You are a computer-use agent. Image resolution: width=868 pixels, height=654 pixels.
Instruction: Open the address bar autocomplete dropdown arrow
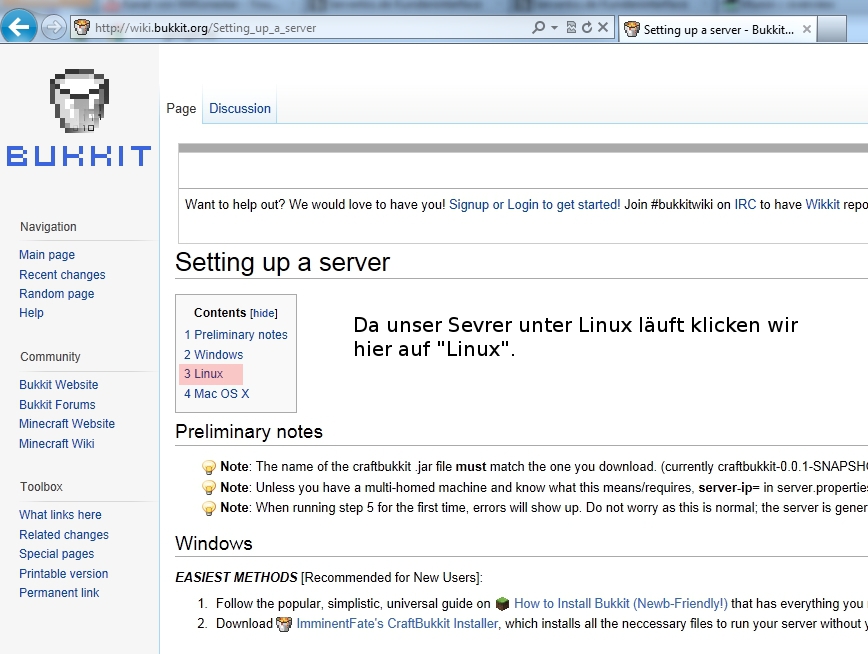(x=554, y=27)
